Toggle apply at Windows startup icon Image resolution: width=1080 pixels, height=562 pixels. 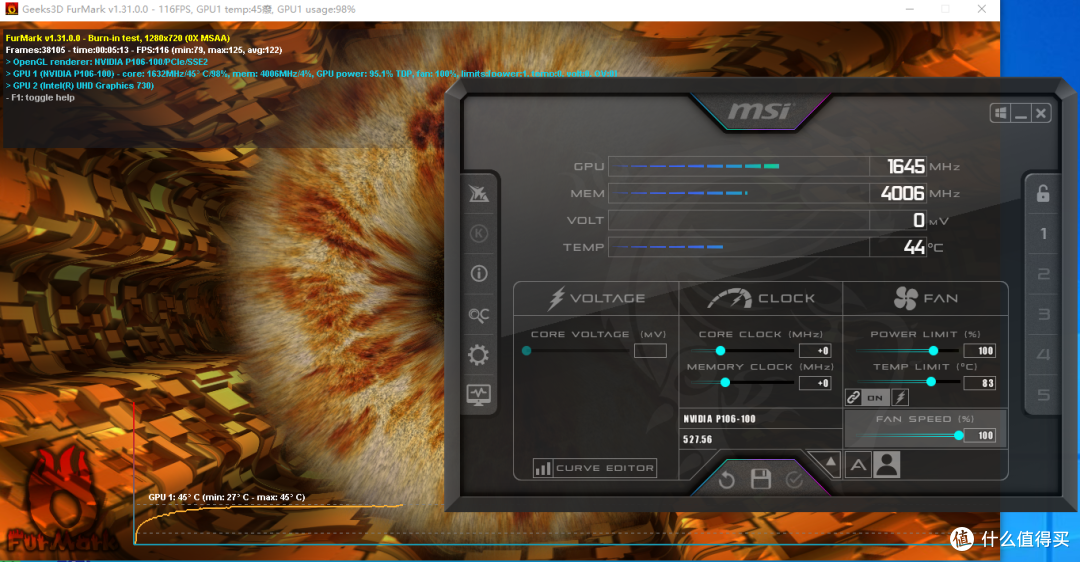(x=1001, y=113)
